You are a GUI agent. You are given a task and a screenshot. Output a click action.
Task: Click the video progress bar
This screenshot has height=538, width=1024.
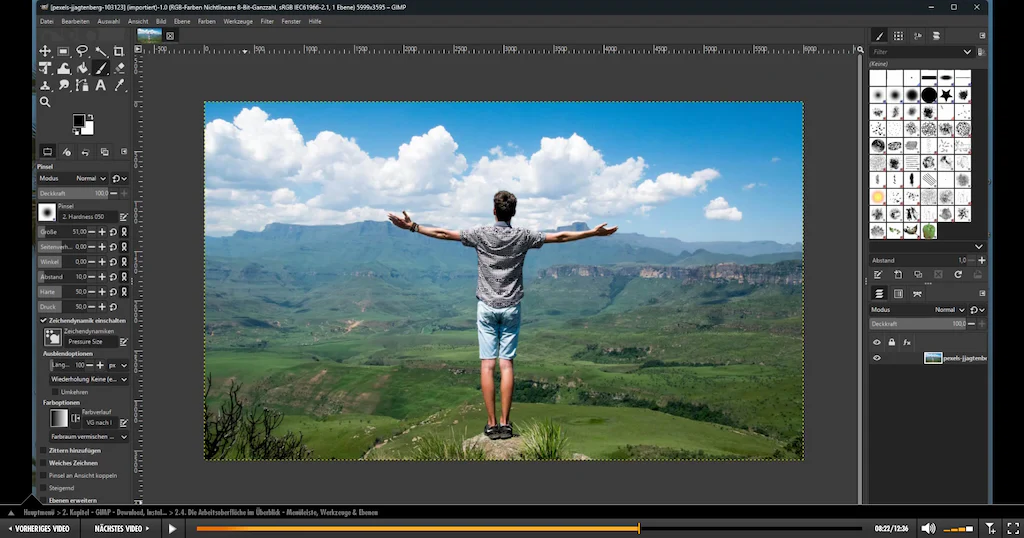point(529,529)
